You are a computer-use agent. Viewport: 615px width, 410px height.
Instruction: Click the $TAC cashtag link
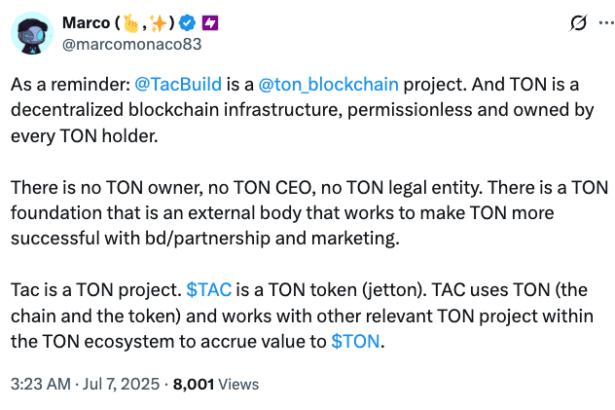(211, 290)
